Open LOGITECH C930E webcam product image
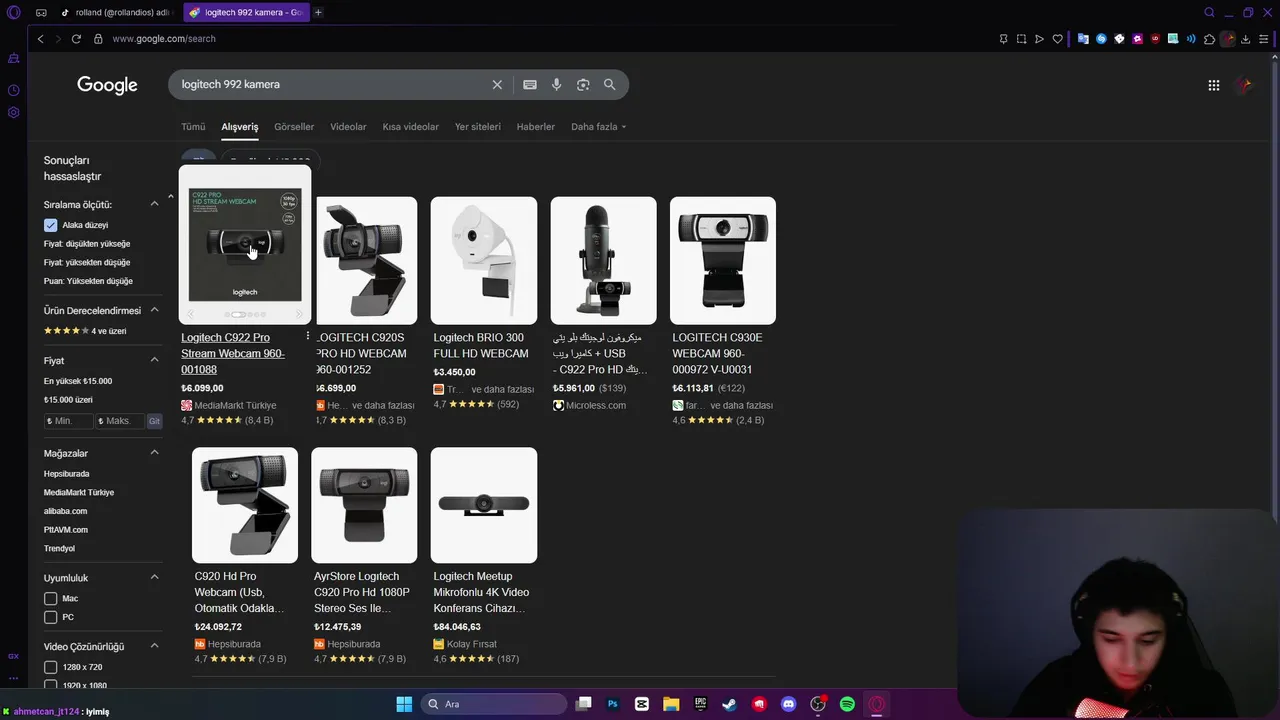The height and width of the screenshot is (720, 1280). point(723,260)
